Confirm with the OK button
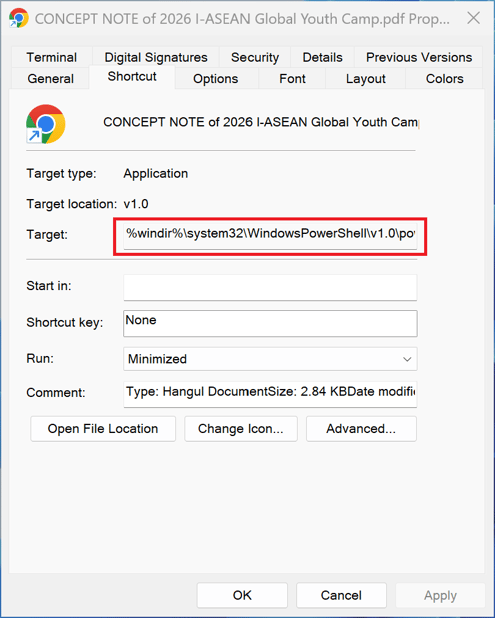 pyautogui.click(x=242, y=595)
